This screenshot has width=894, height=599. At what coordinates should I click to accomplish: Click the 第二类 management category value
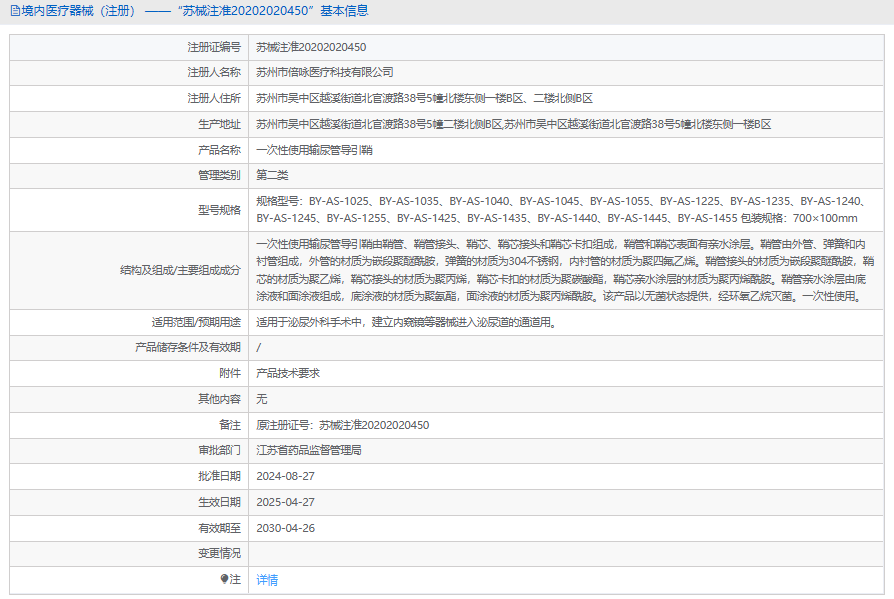click(273, 176)
